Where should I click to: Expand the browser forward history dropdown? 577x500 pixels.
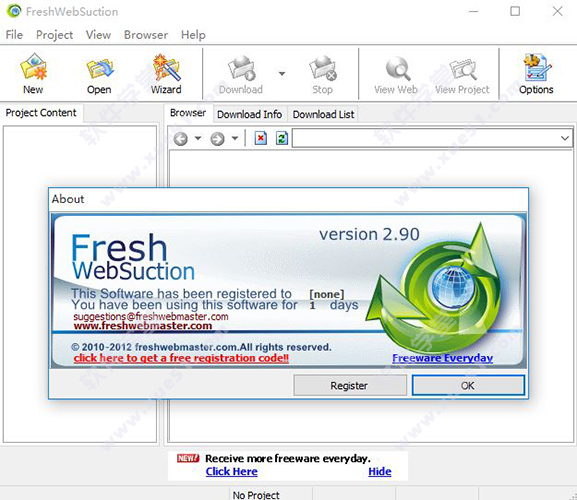click(x=235, y=138)
